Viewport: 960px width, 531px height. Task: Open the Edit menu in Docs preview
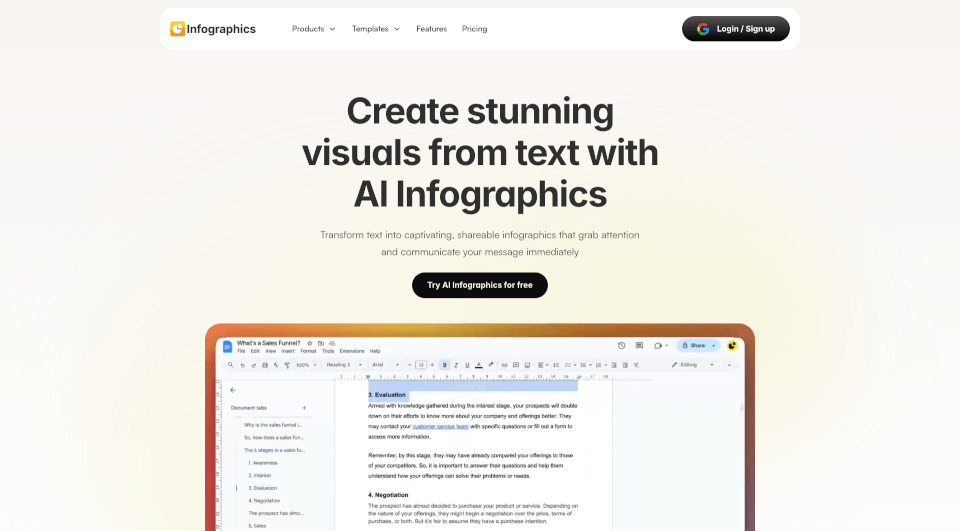(255, 351)
